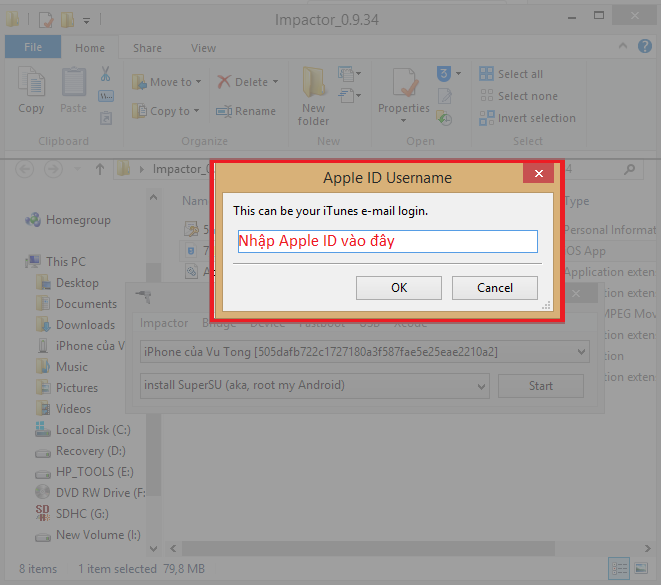Viewport: 661px width, 585px height.
Task: Click Start button in Impactor window
Action: [x=541, y=386]
